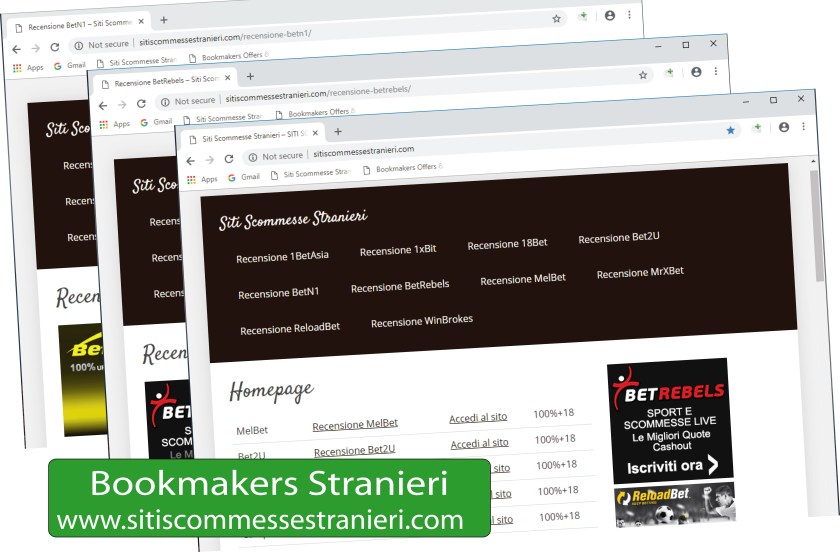Close the Siti Scommesse Stranieri tab
The height and width of the screenshot is (552, 840).
pos(317,133)
